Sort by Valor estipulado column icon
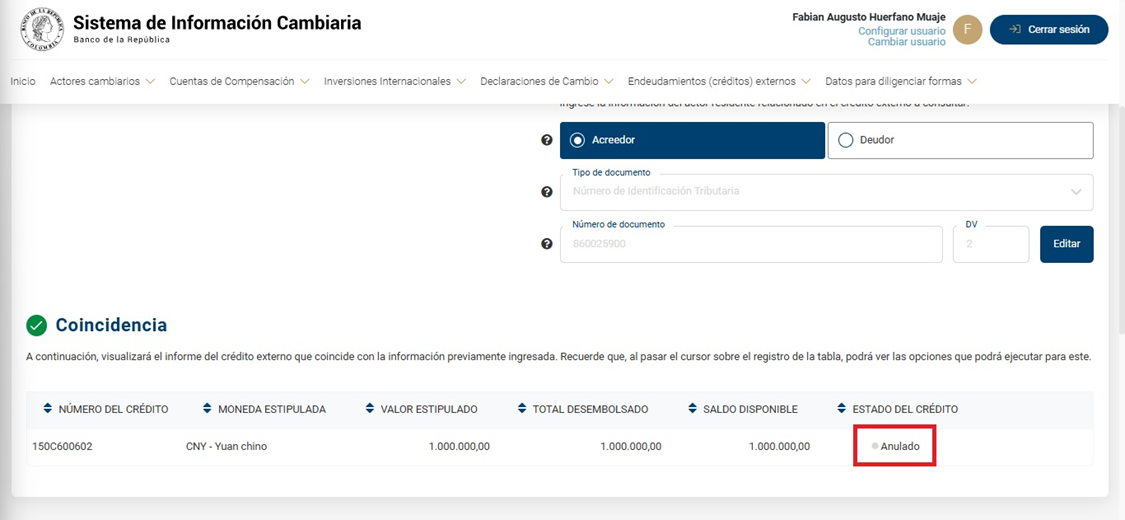Image resolution: width=1125 pixels, height=520 pixels. [x=370, y=409]
